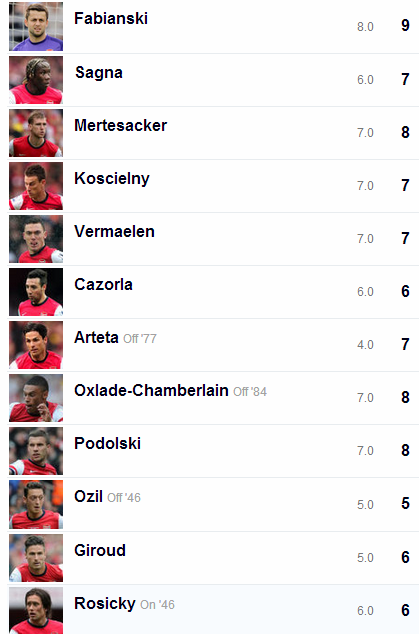Select the Cazorla thumbnail image
The height and width of the screenshot is (634, 419).
tap(36, 292)
